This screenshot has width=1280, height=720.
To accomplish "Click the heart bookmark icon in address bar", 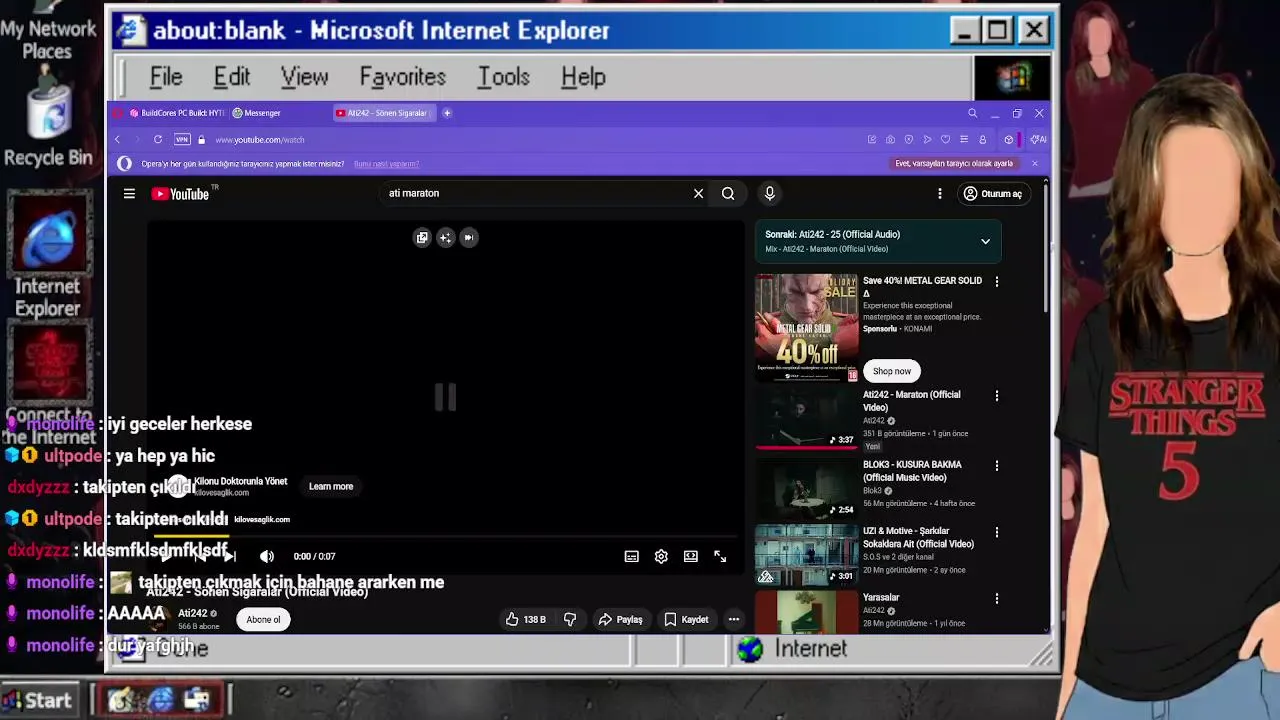I will (x=945, y=140).
